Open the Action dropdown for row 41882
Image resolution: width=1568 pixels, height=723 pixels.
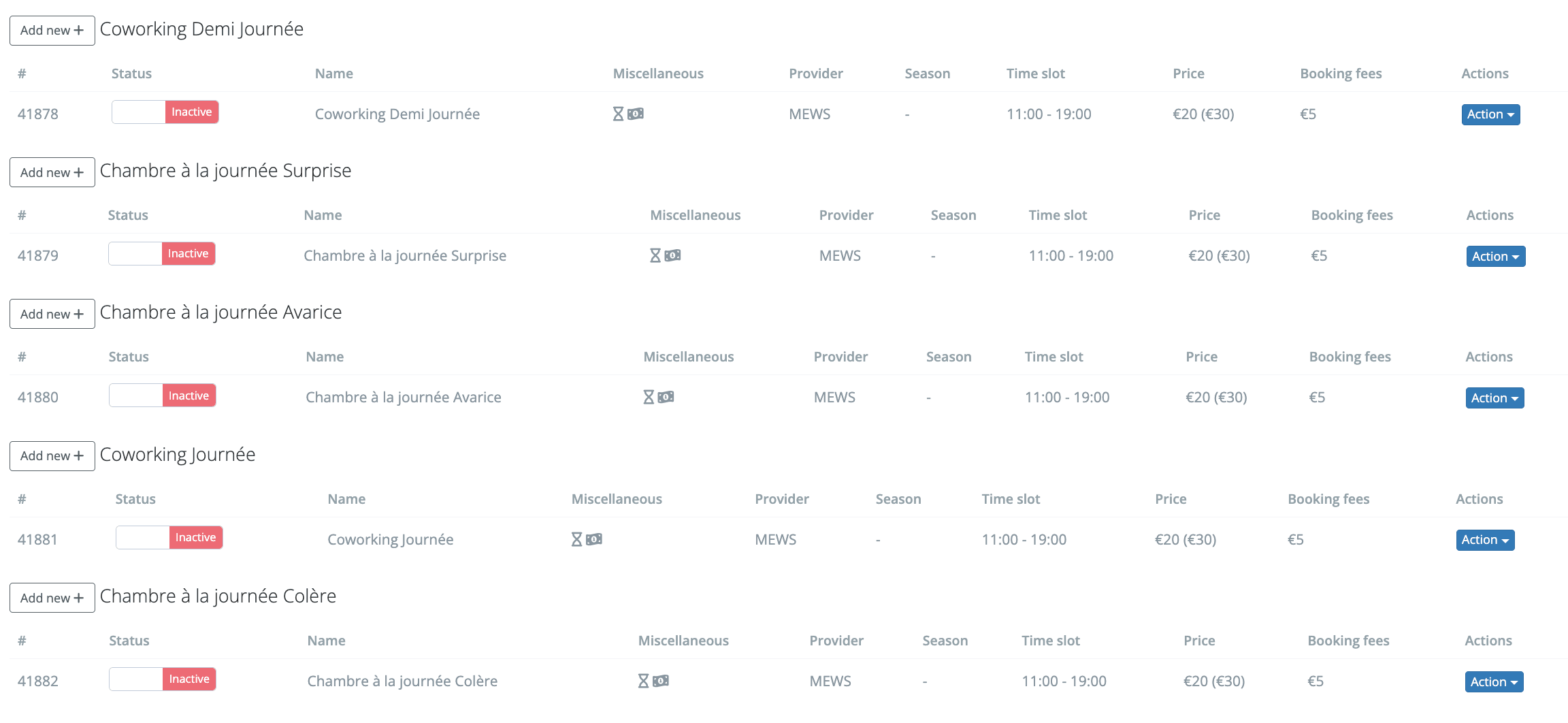[x=1494, y=681]
